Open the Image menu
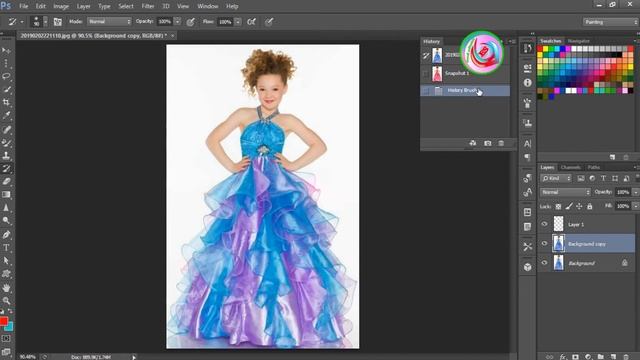640x360 pixels. pos(61,6)
